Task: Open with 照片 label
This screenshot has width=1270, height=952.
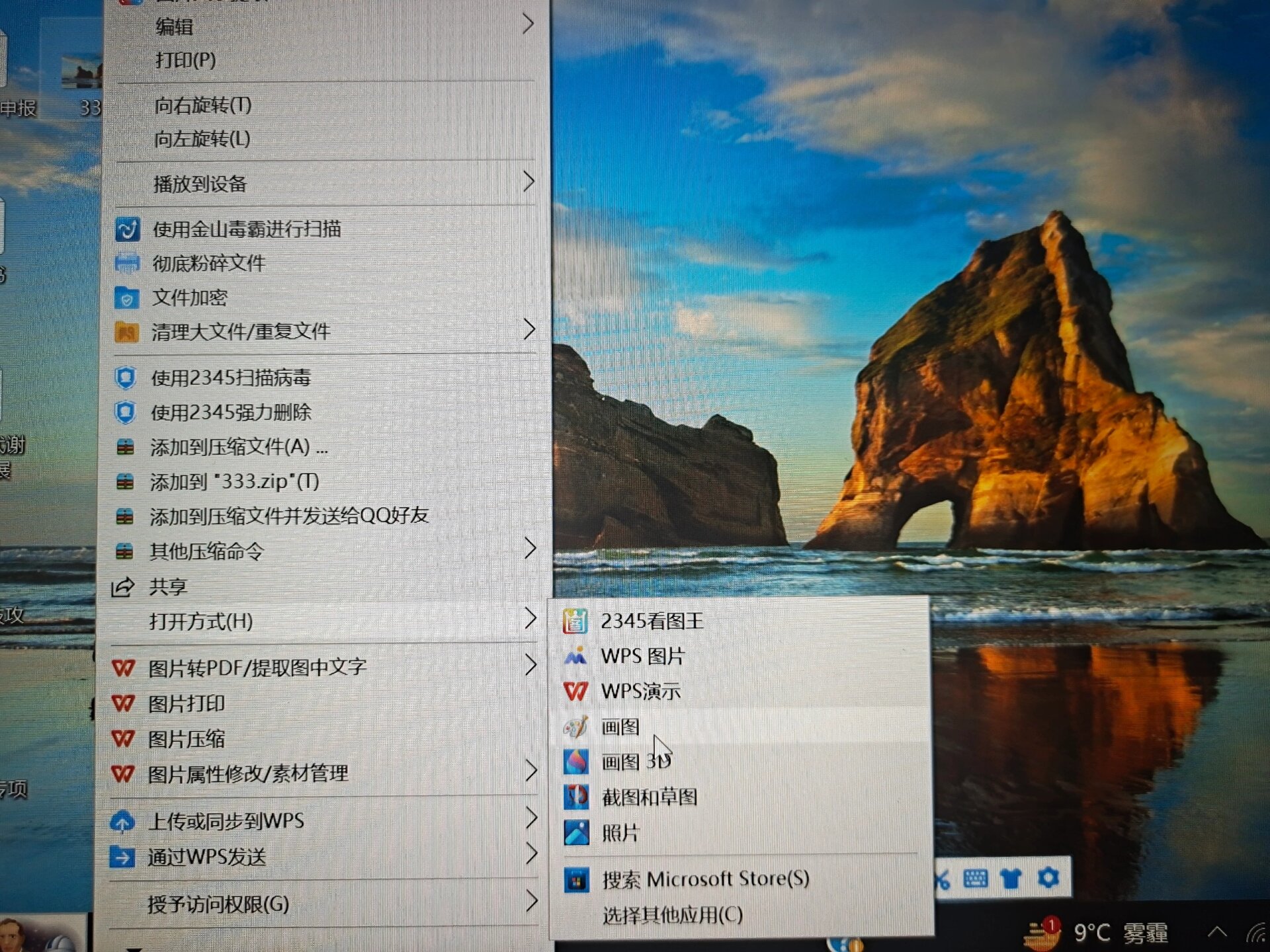Action: pos(620,833)
